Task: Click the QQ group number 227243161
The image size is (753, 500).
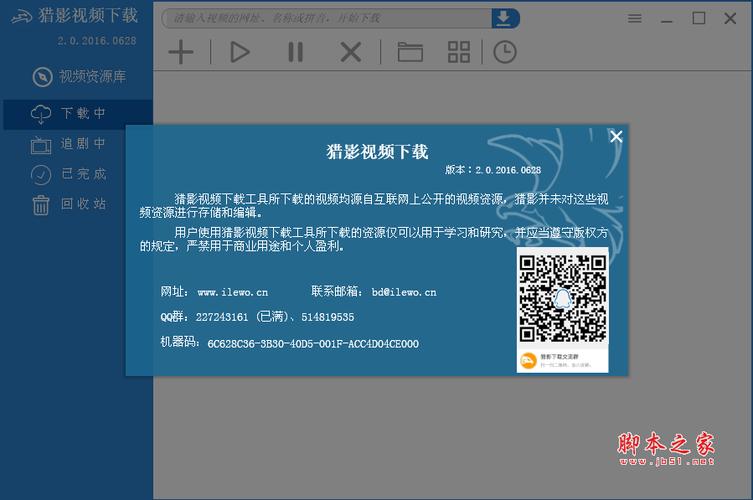Action: click(x=222, y=317)
